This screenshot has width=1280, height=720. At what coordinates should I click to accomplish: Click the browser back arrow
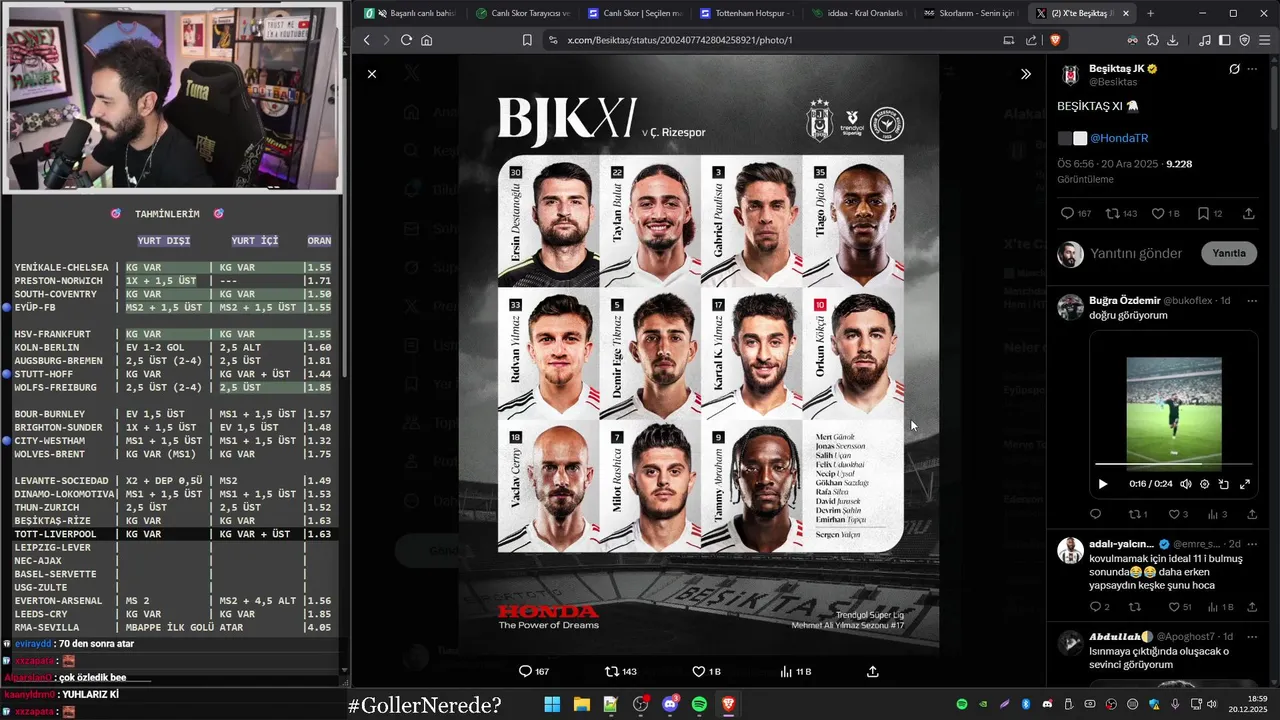[x=367, y=40]
